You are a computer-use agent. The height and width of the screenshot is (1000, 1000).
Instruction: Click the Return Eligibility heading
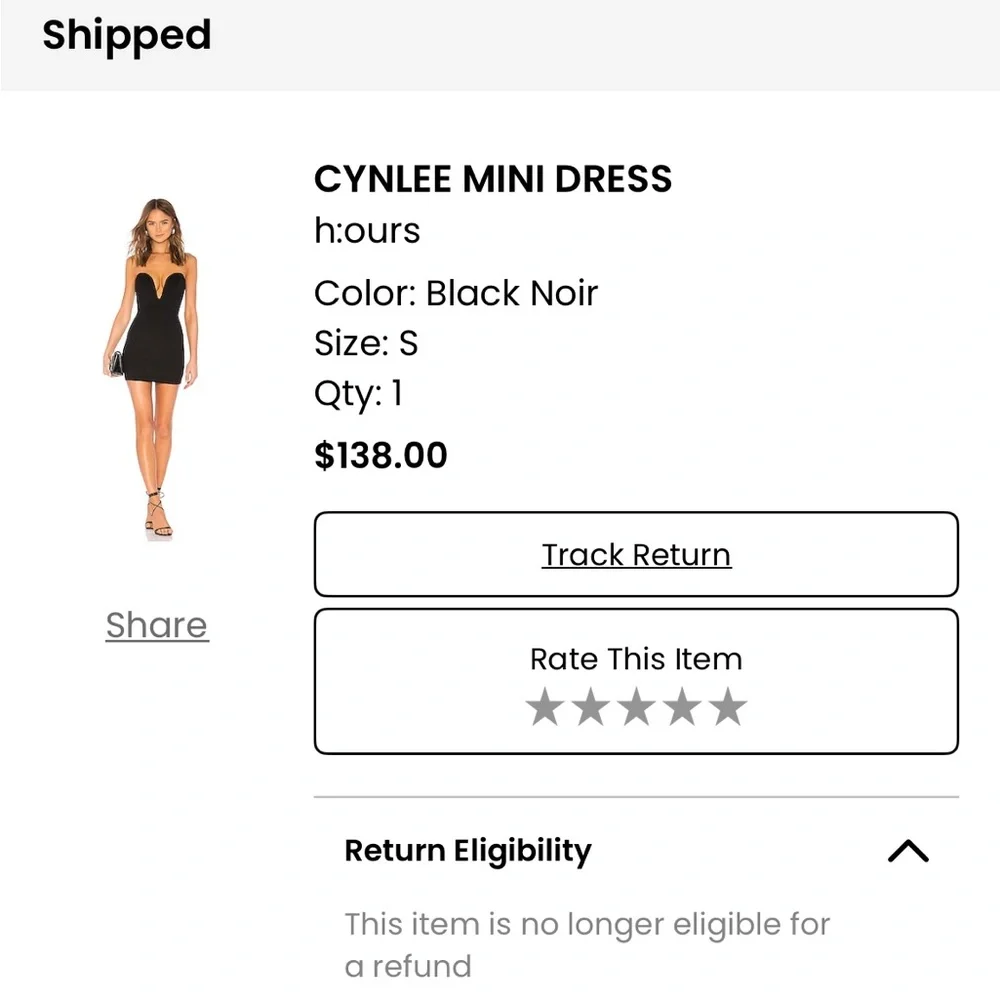point(467,851)
